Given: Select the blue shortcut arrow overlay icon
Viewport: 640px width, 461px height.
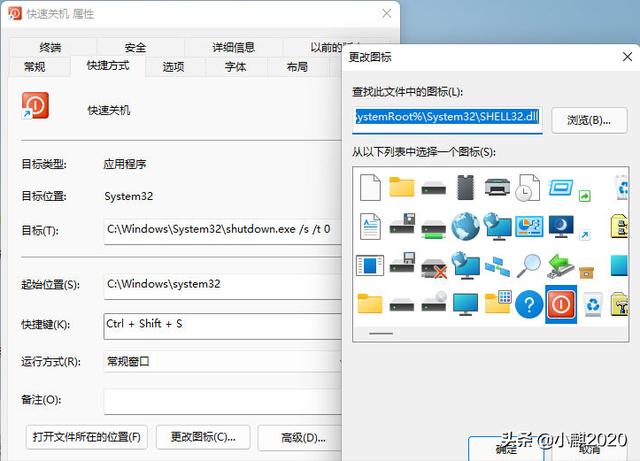Looking at the screenshot, I should coord(584,235).
